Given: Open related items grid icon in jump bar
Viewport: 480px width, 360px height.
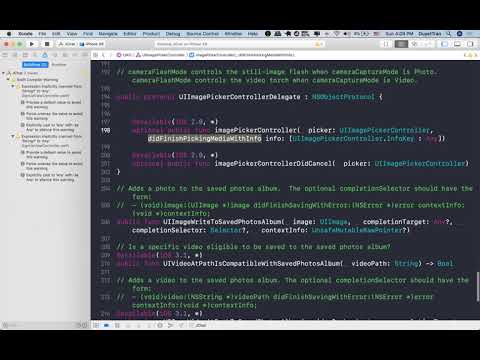Looking at the screenshot, I should tap(96, 55).
